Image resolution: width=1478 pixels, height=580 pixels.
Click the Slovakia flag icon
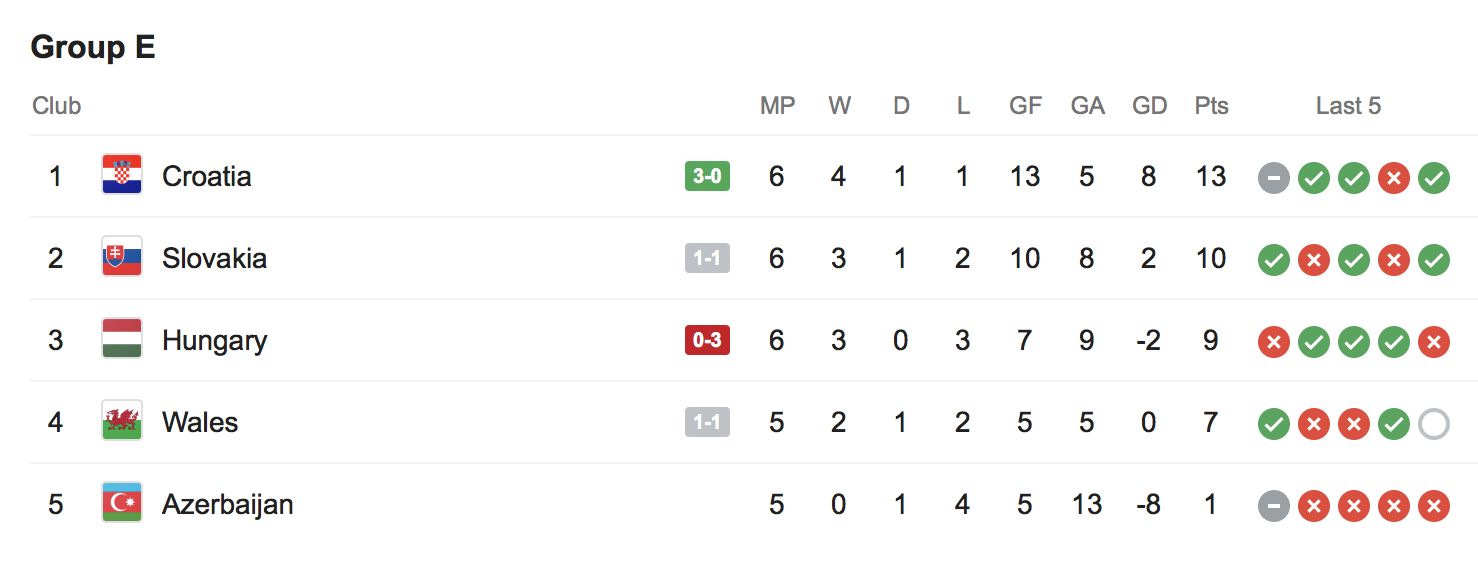122,258
